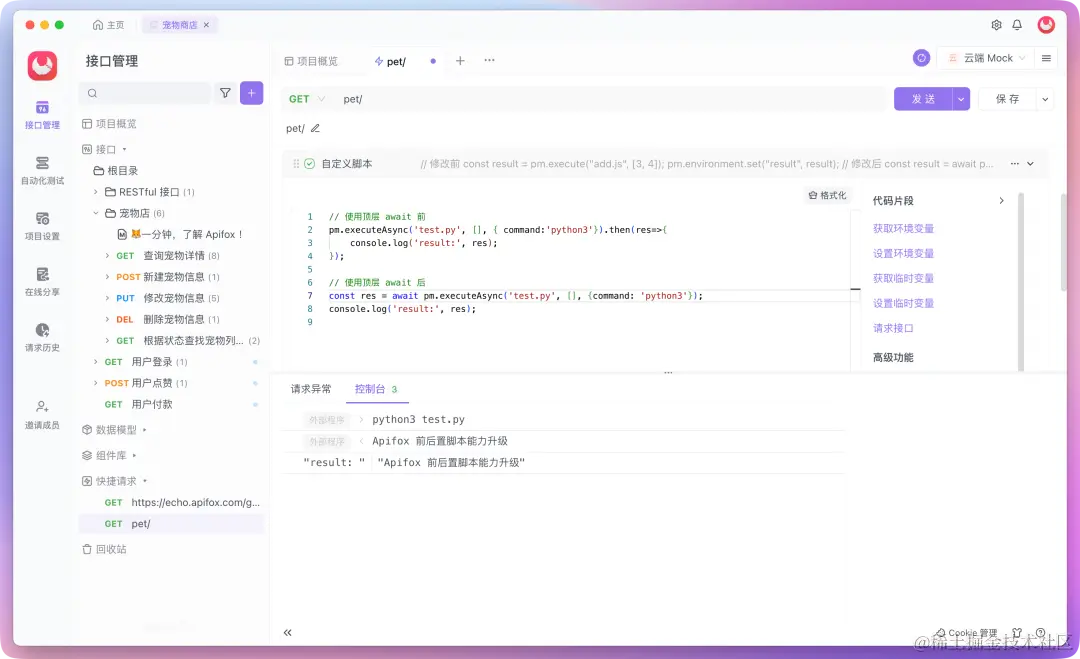Open the settings gear in the title bar

996,25
